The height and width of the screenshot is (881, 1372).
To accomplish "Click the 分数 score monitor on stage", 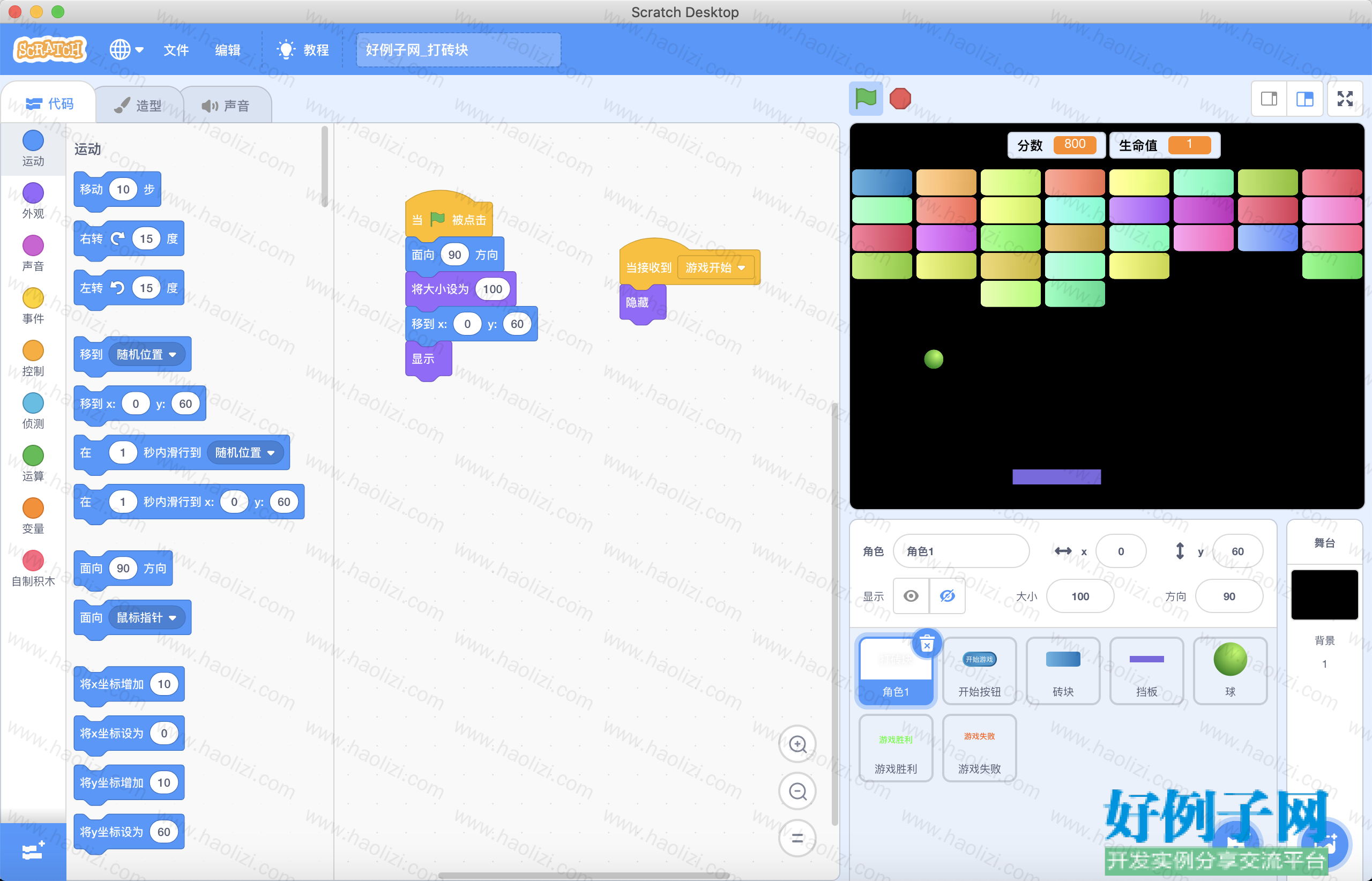I will click(x=1056, y=145).
